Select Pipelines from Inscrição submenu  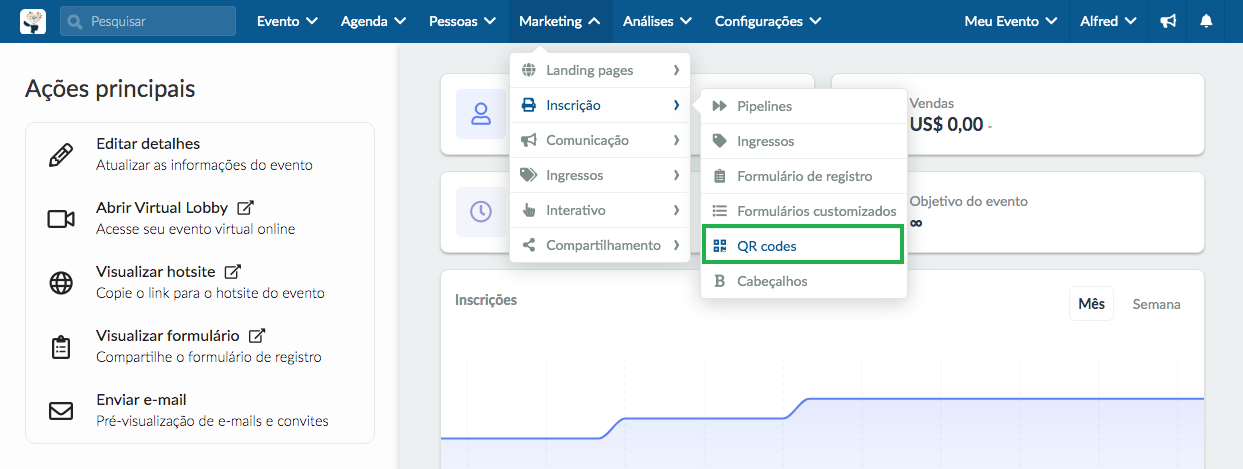point(804,106)
